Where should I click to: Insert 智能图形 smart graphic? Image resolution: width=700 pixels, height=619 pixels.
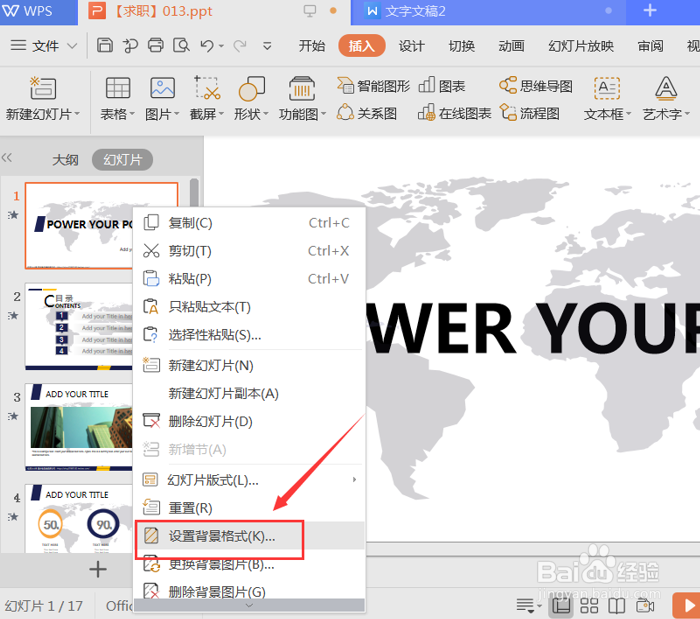click(x=373, y=86)
